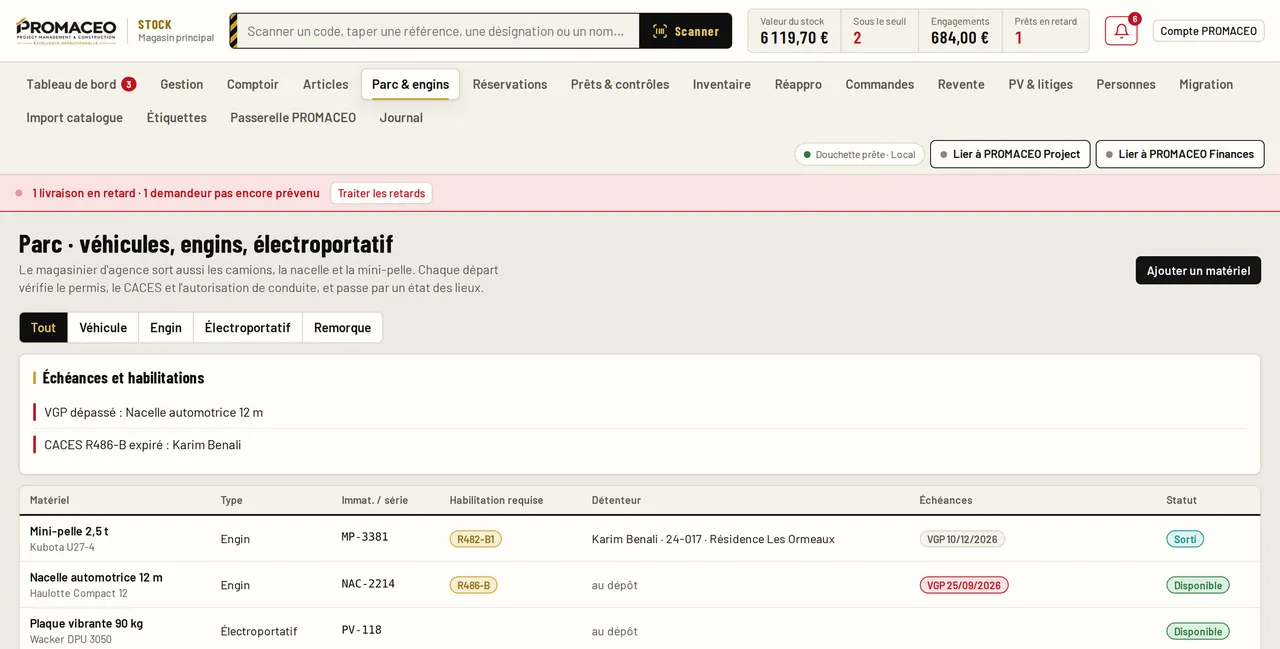Screen dimensions: 1280x649
Task: Open the Commandes tab
Action: 880,84
